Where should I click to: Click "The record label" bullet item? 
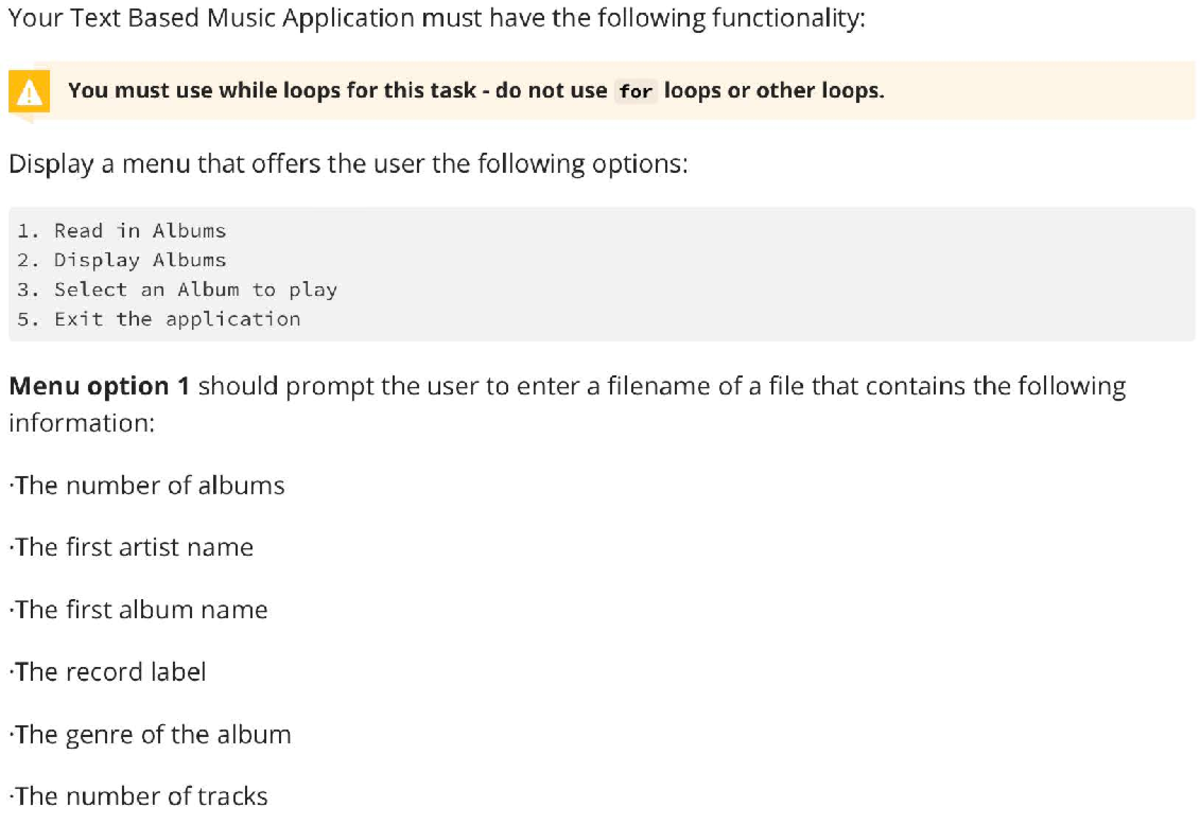coord(107,672)
